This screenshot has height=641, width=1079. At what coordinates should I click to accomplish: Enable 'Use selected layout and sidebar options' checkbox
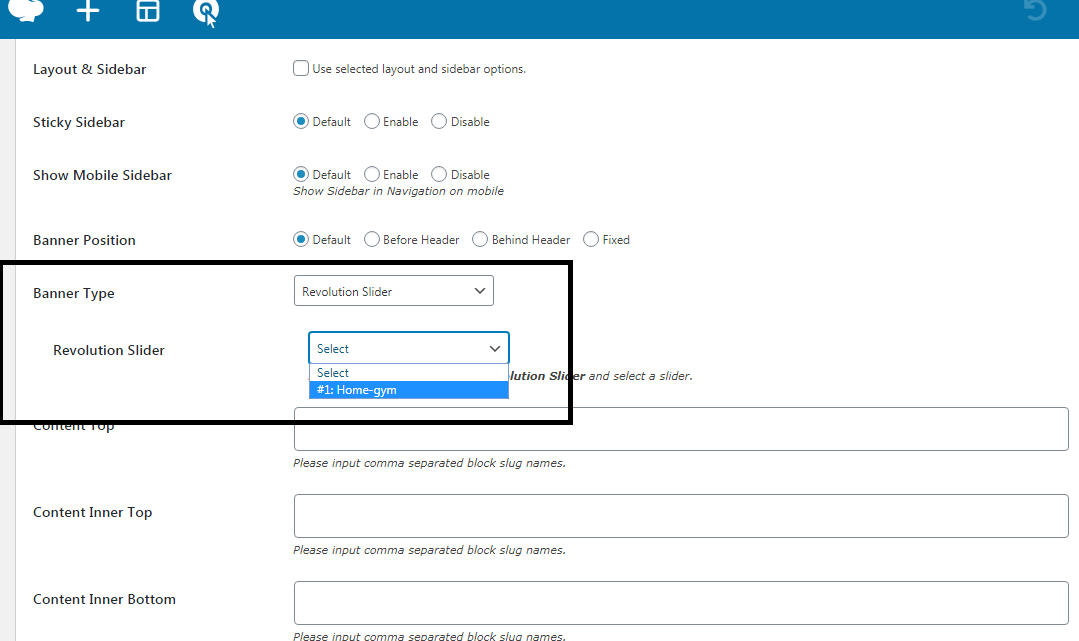pyautogui.click(x=301, y=68)
